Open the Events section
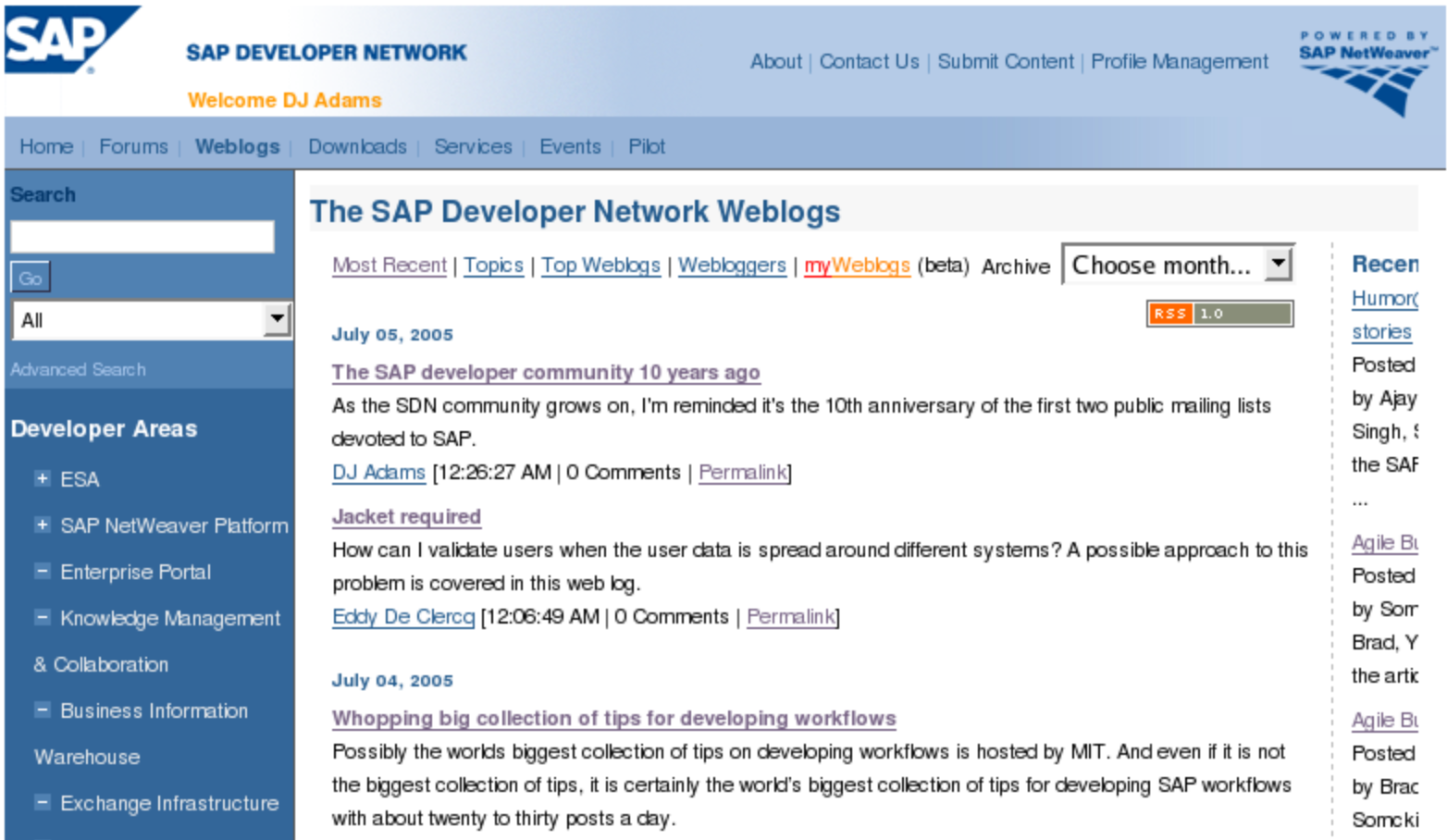 point(570,146)
